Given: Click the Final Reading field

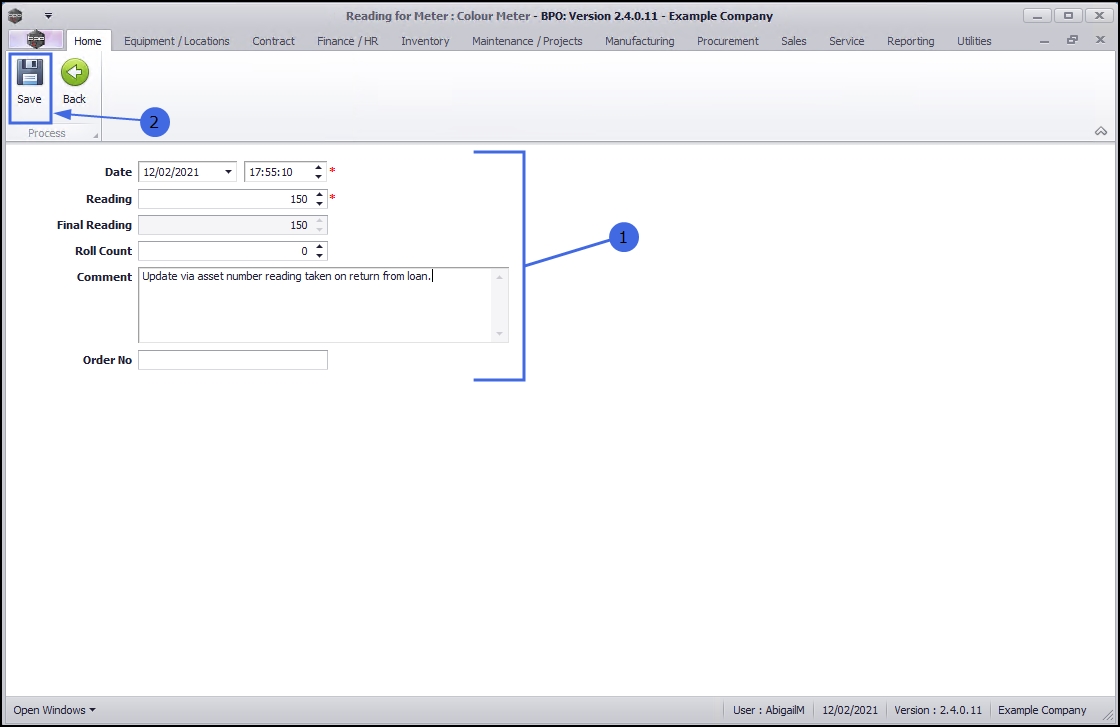Looking at the screenshot, I should click(233, 225).
